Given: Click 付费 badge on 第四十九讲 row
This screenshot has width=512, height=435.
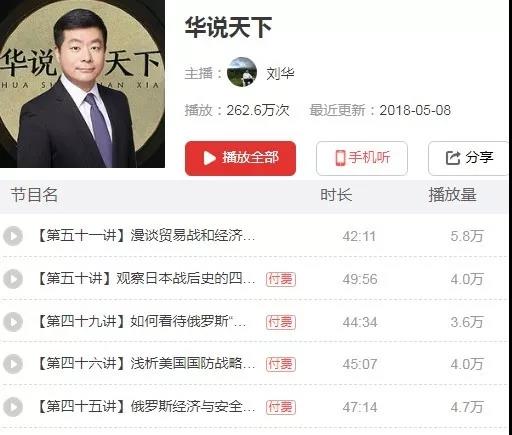Looking at the screenshot, I should point(281,322).
